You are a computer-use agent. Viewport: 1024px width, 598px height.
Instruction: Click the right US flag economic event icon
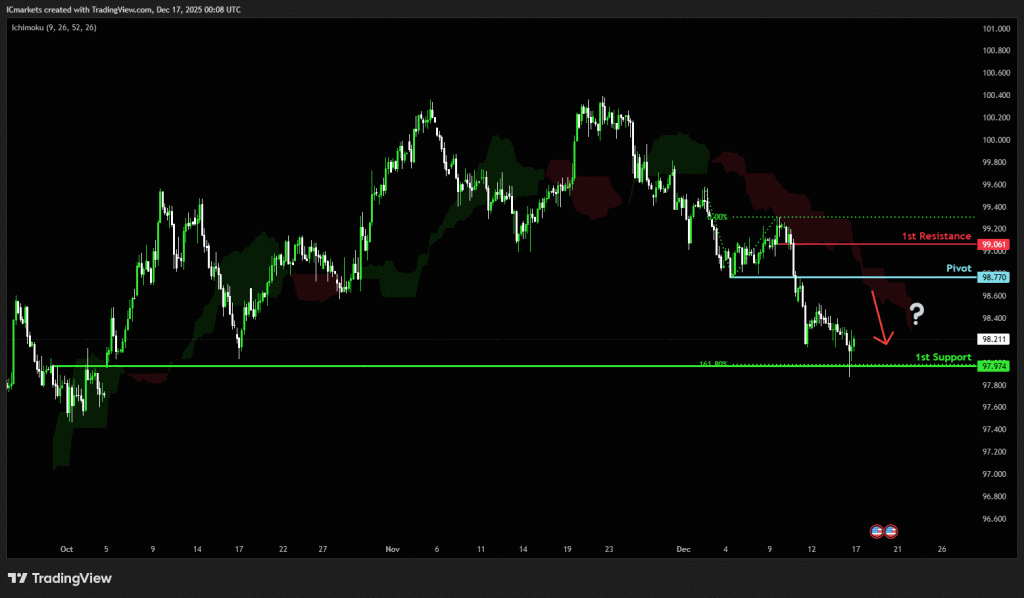pyautogui.click(x=890, y=530)
